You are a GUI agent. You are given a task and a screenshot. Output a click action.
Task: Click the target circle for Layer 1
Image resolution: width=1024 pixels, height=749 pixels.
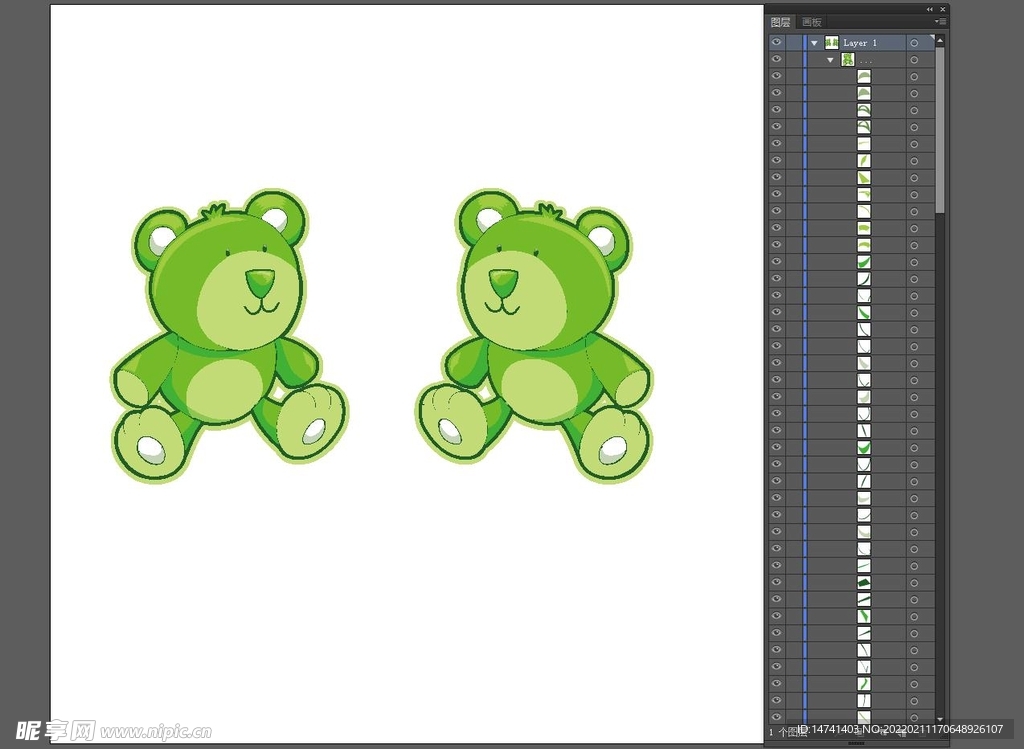(914, 43)
